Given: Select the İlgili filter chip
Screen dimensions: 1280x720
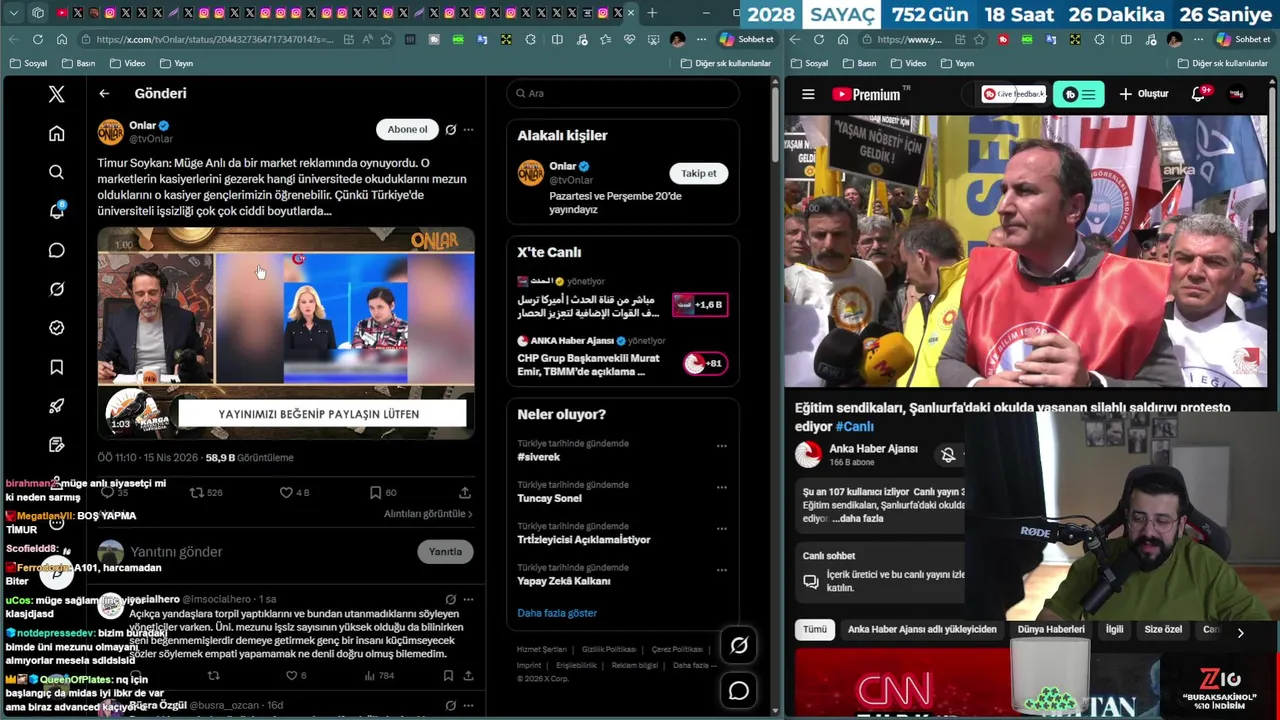Looking at the screenshot, I should pos(1114,630).
